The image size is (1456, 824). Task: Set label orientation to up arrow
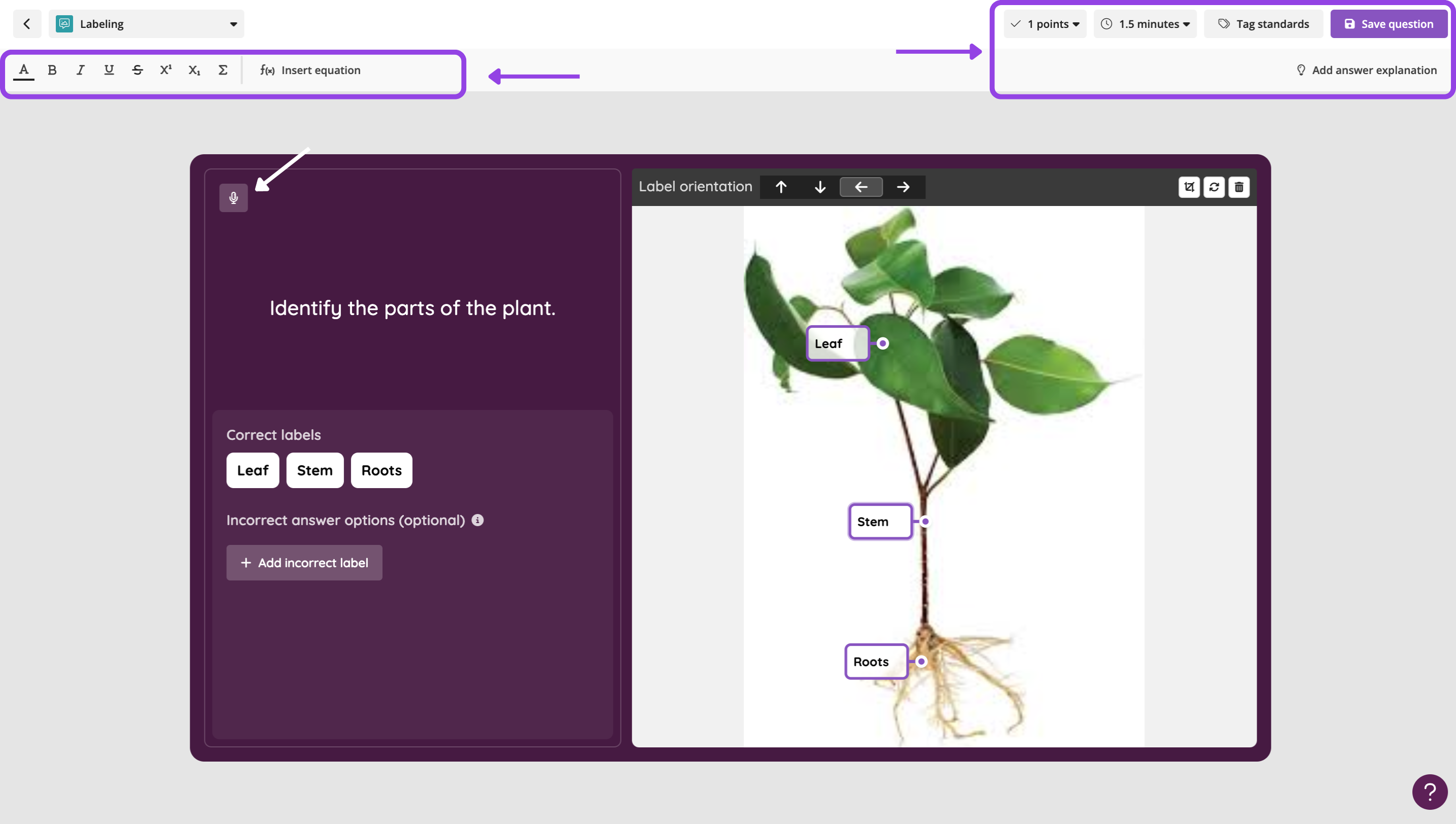pos(781,187)
